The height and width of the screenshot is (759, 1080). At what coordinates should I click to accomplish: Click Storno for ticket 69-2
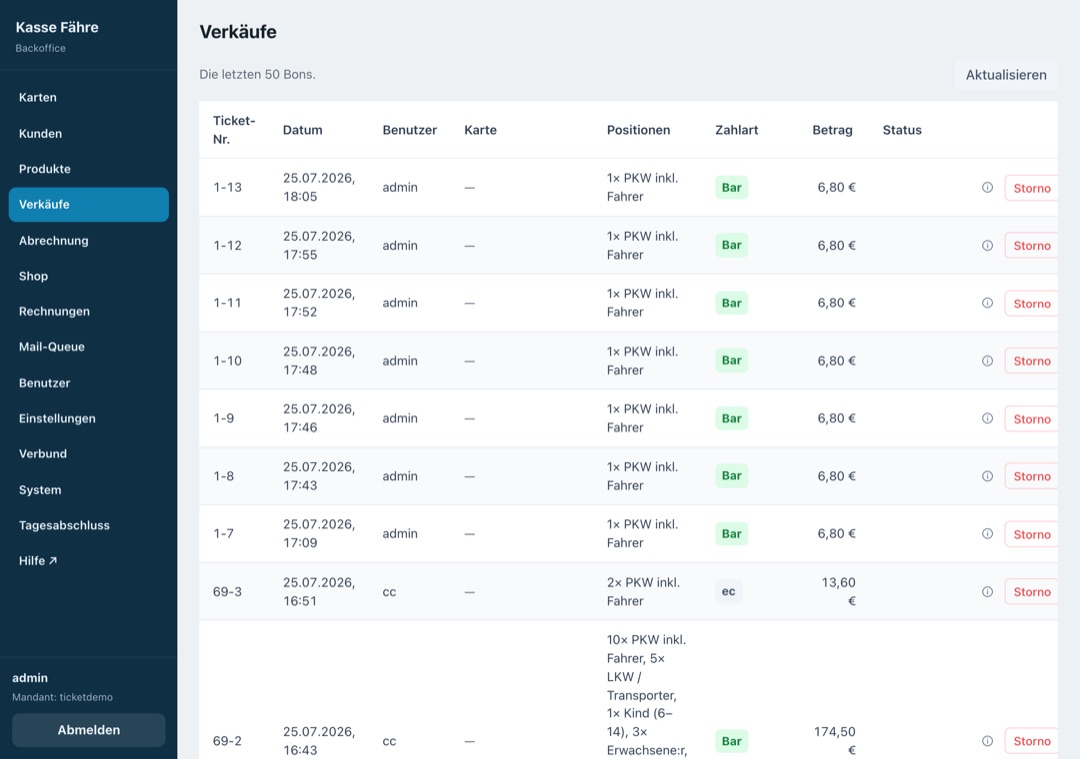[1031, 741]
